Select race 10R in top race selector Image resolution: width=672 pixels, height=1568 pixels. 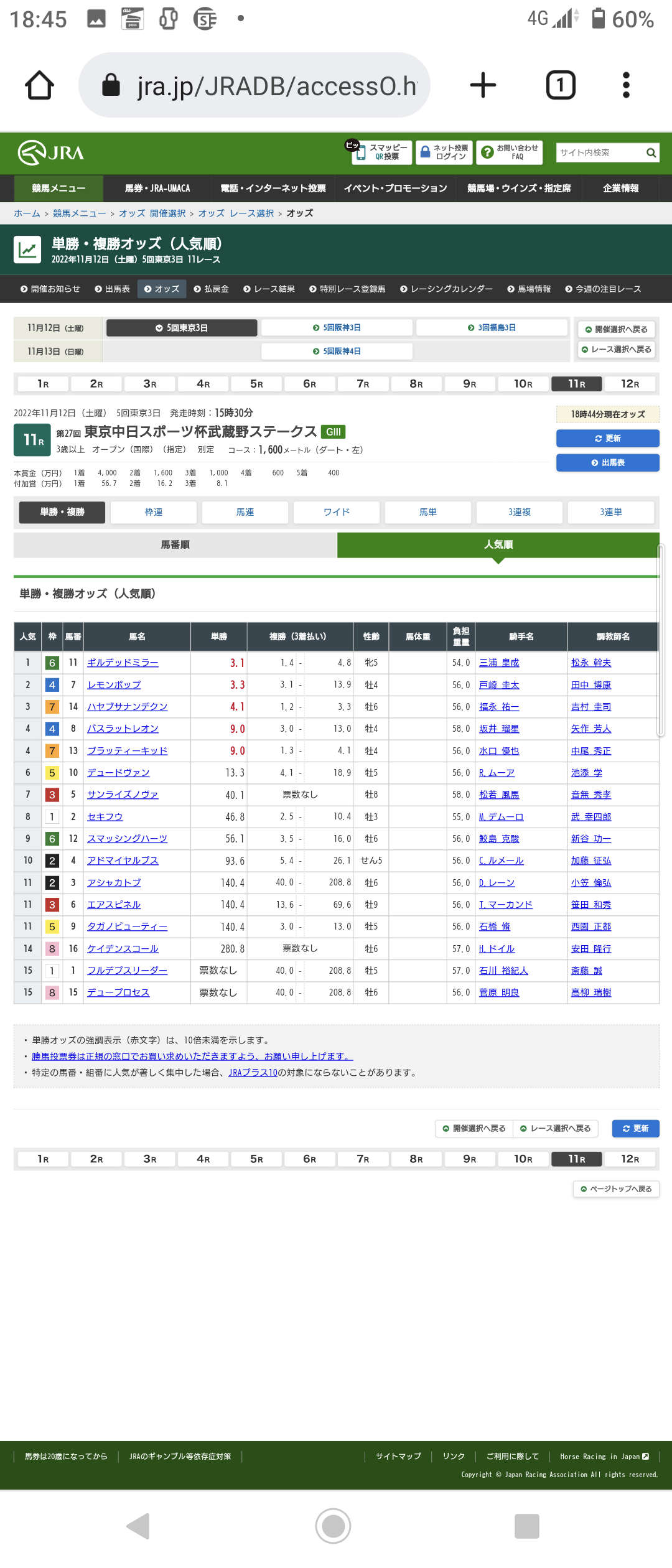(x=523, y=384)
